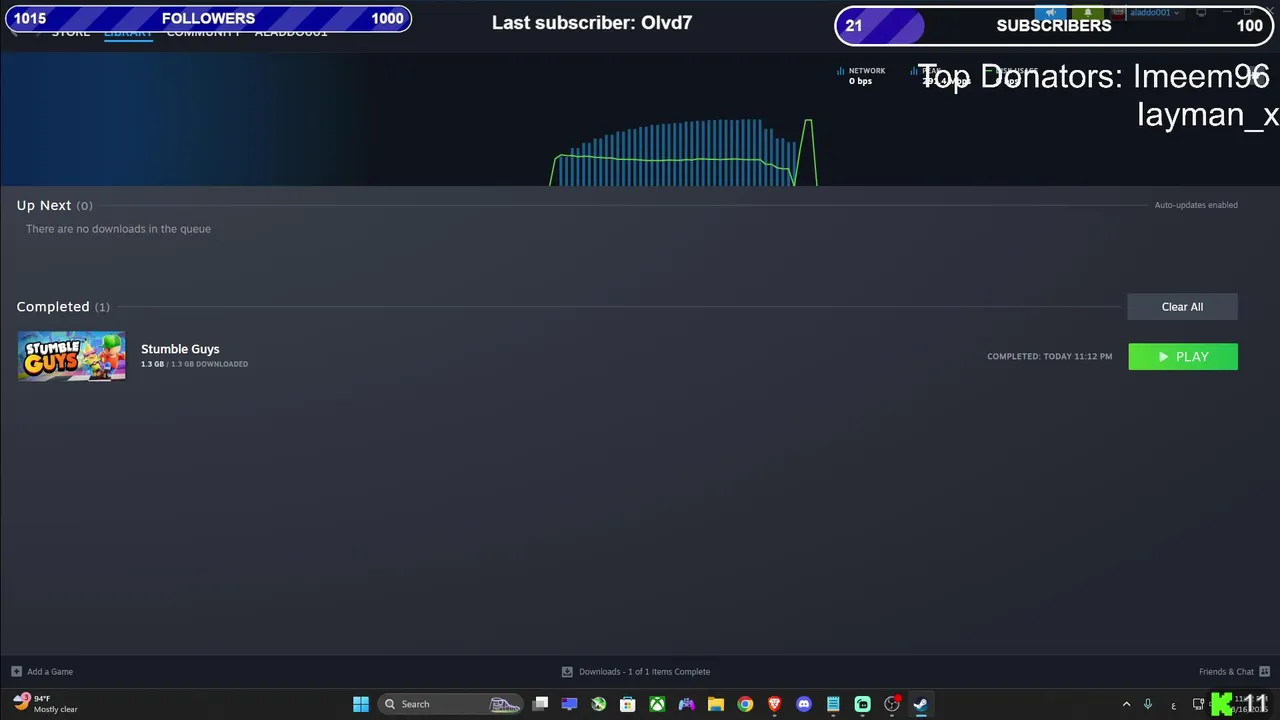Viewport: 1280px width, 720px height.
Task: Open Downloads status bar entry
Action: 644,672
